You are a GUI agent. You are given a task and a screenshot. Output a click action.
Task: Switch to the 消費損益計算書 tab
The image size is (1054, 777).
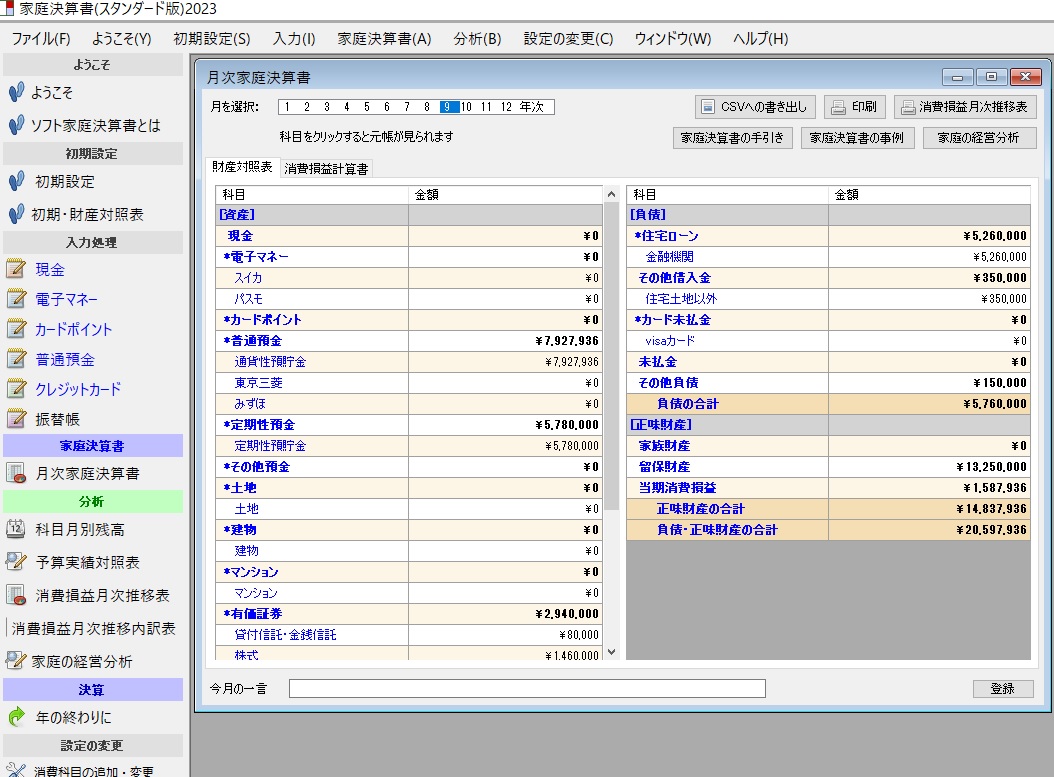coord(326,169)
